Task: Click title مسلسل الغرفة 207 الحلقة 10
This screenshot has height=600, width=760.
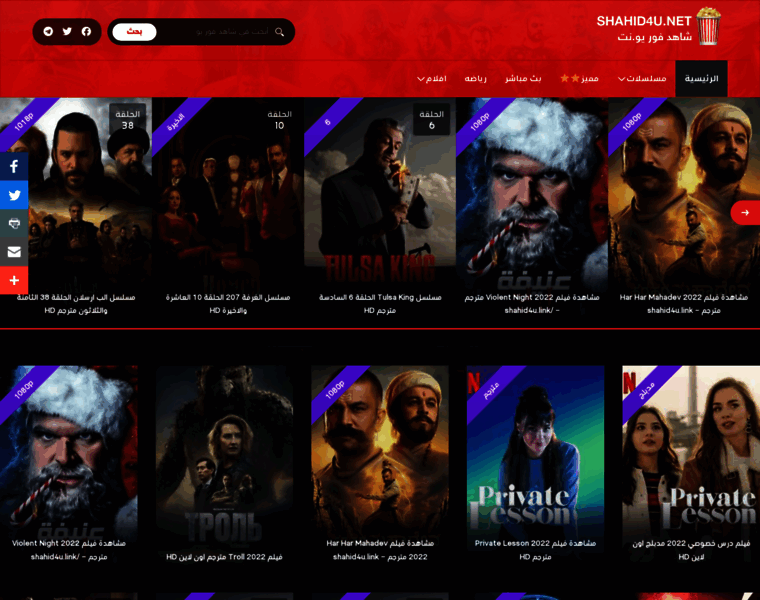Action: (228, 303)
